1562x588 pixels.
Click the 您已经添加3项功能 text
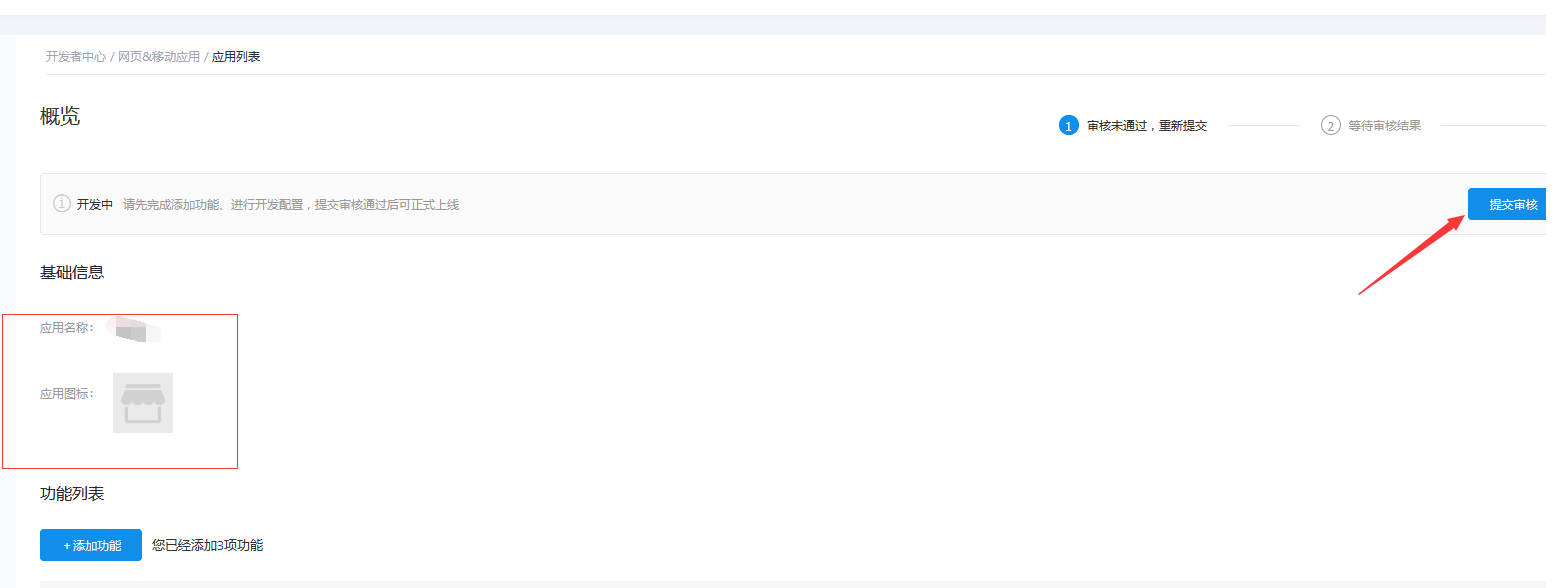pos(207,545)
